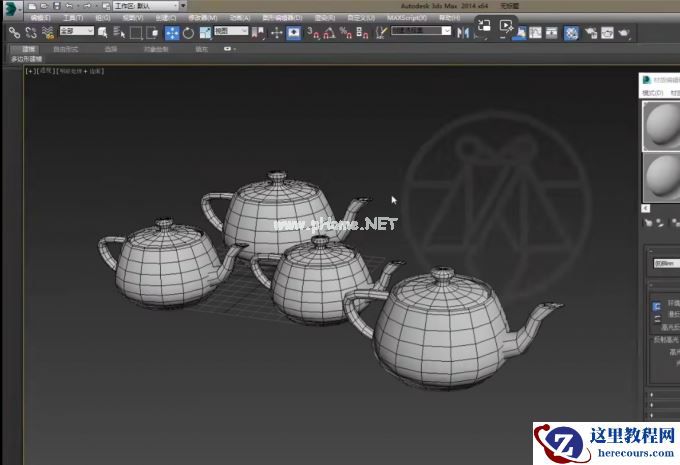
Task: Activate the Select and Scale tool
Action: click(x=205, y=33)
